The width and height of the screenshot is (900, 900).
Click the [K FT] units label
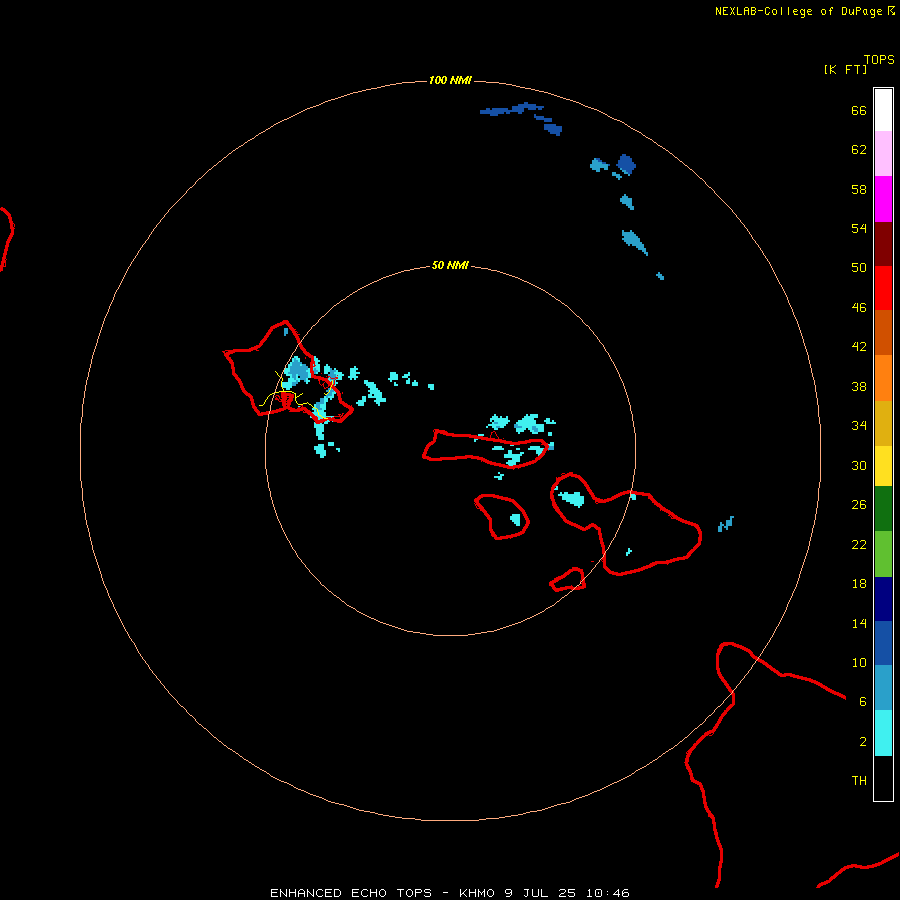[845, 69]
